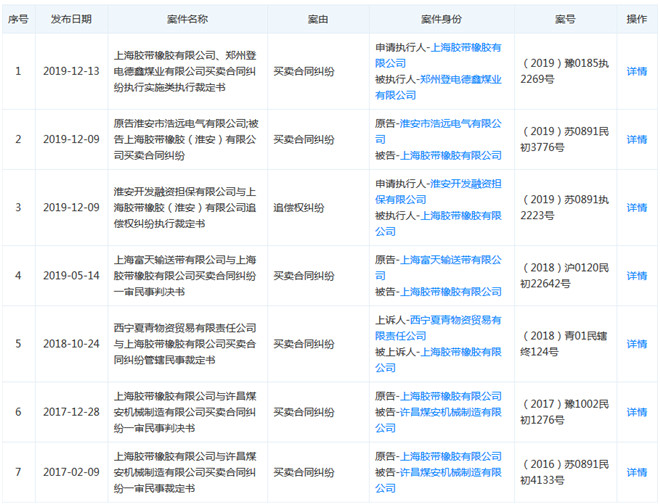The height and width of the screenshot is (504, 660).
Task: Select date cell 2019-12-13
Action: [71, 71]
